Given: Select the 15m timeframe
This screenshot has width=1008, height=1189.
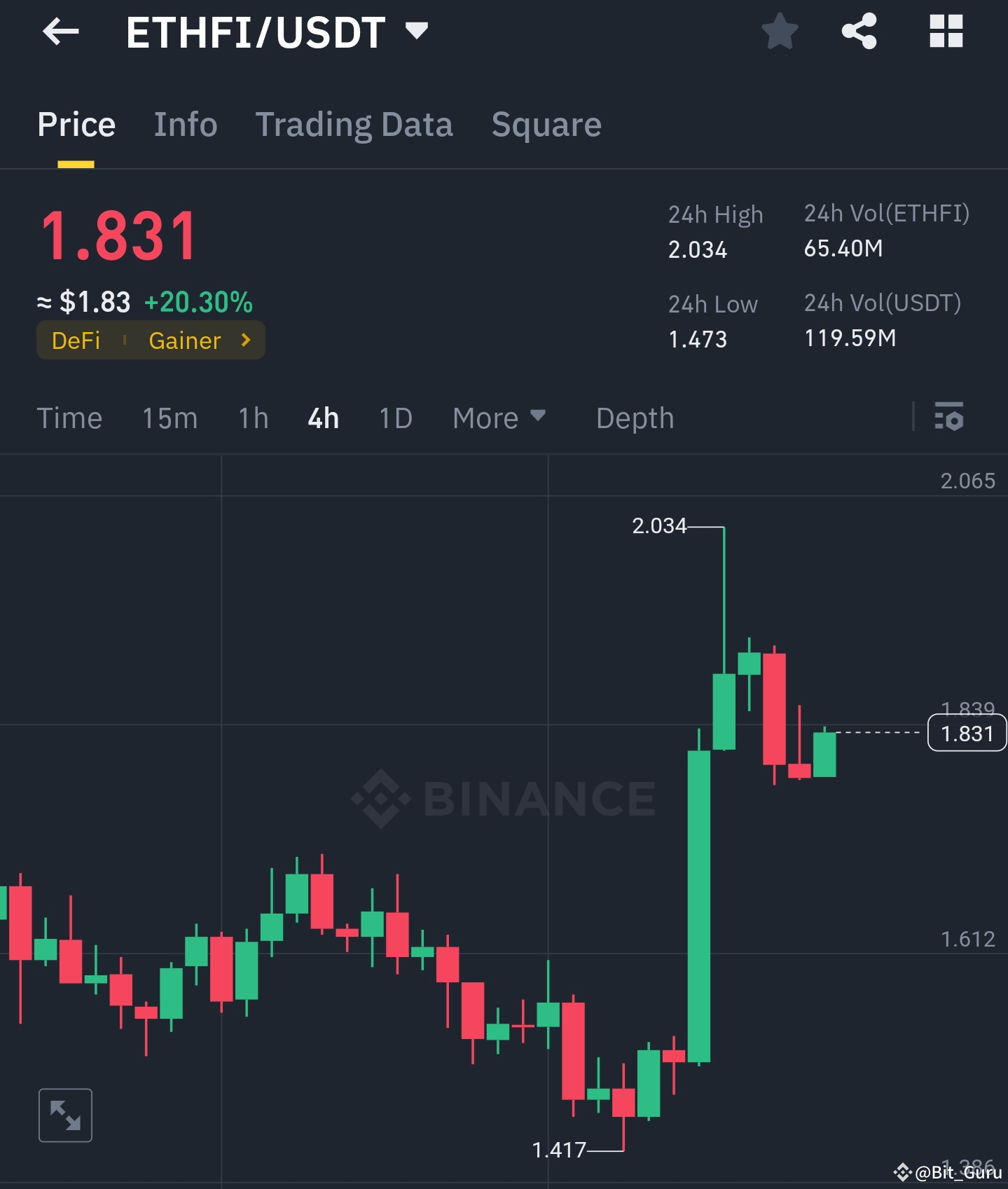Looking at the screenshot, I should point(169,418).
